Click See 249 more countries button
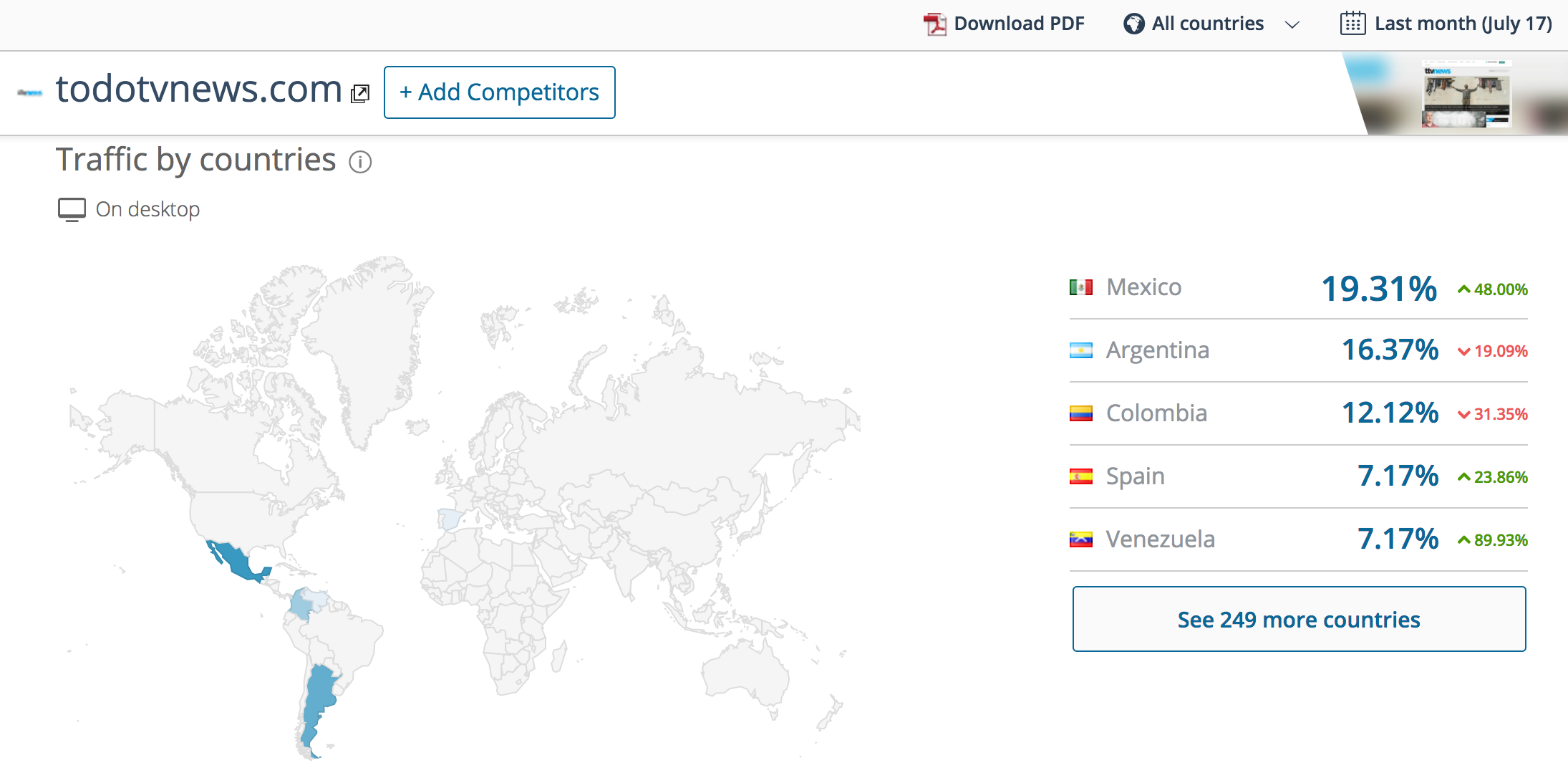Viewport: 1568px width, 778px height. (1299, 619)
